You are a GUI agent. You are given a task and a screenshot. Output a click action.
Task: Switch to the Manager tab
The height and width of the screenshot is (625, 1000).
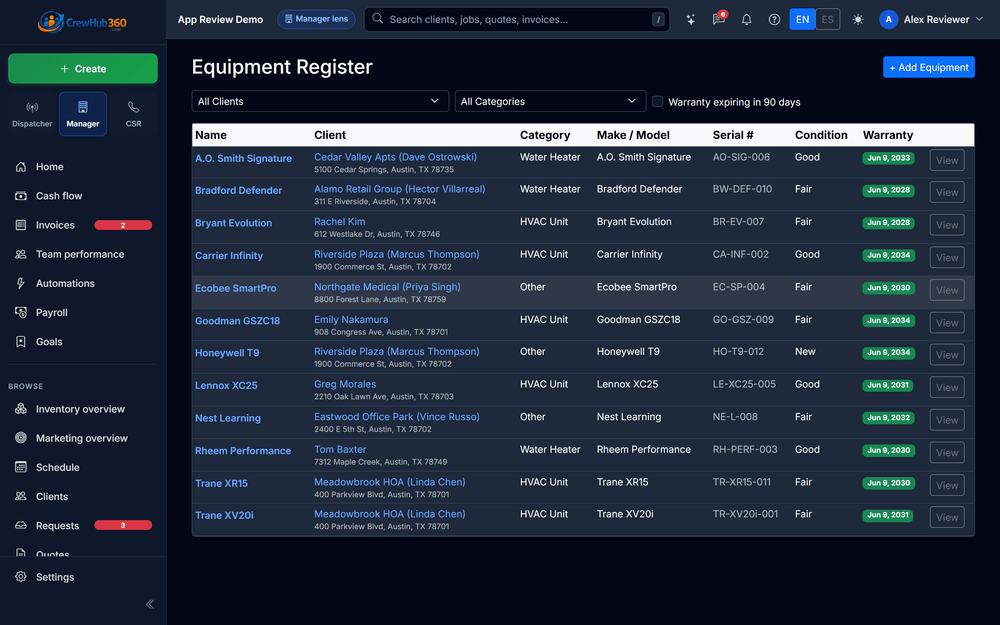83,114
